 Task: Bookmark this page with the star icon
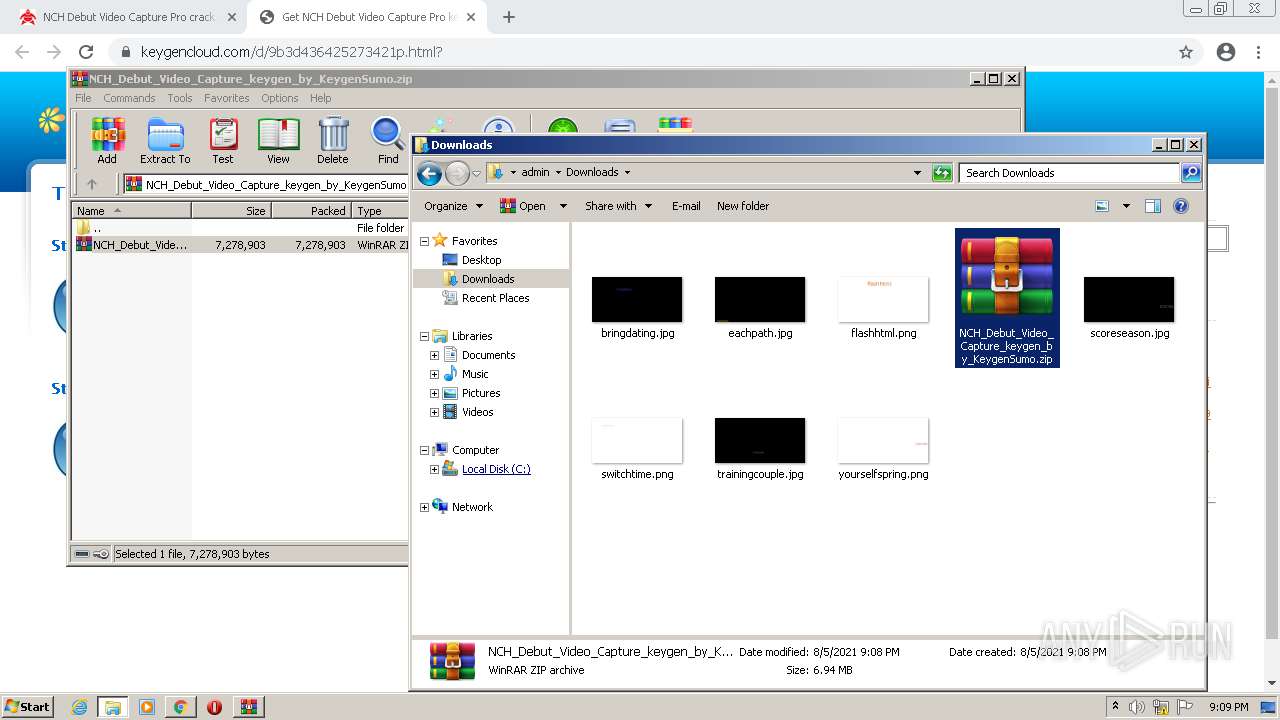[x=1186, y=52]
